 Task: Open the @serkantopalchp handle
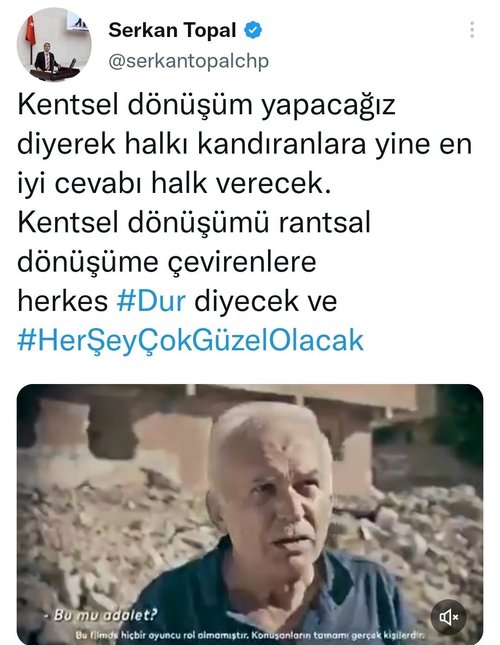point(189,61)
